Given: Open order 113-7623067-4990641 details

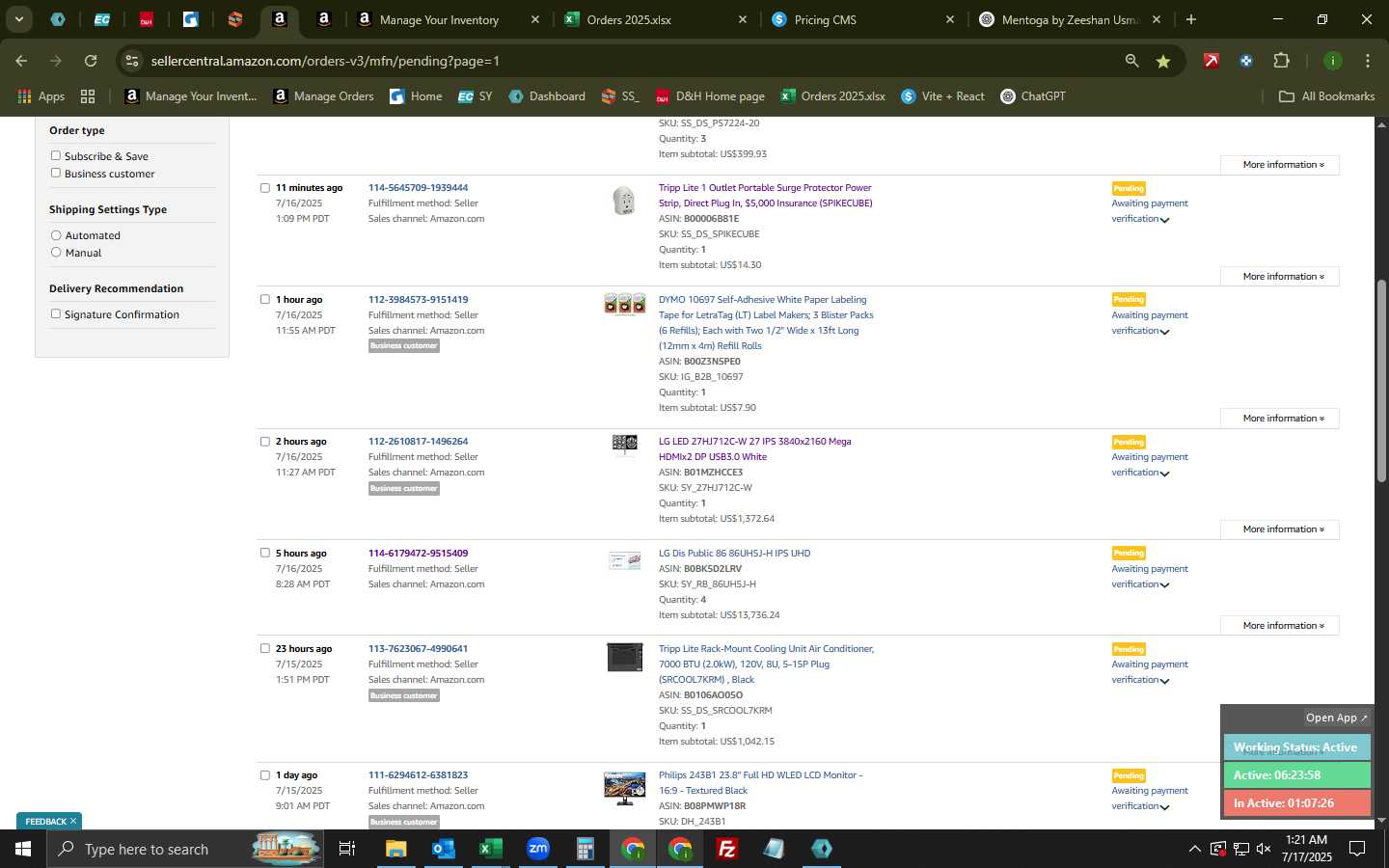Looking at the screenshot, I should (x=418, y=649).
